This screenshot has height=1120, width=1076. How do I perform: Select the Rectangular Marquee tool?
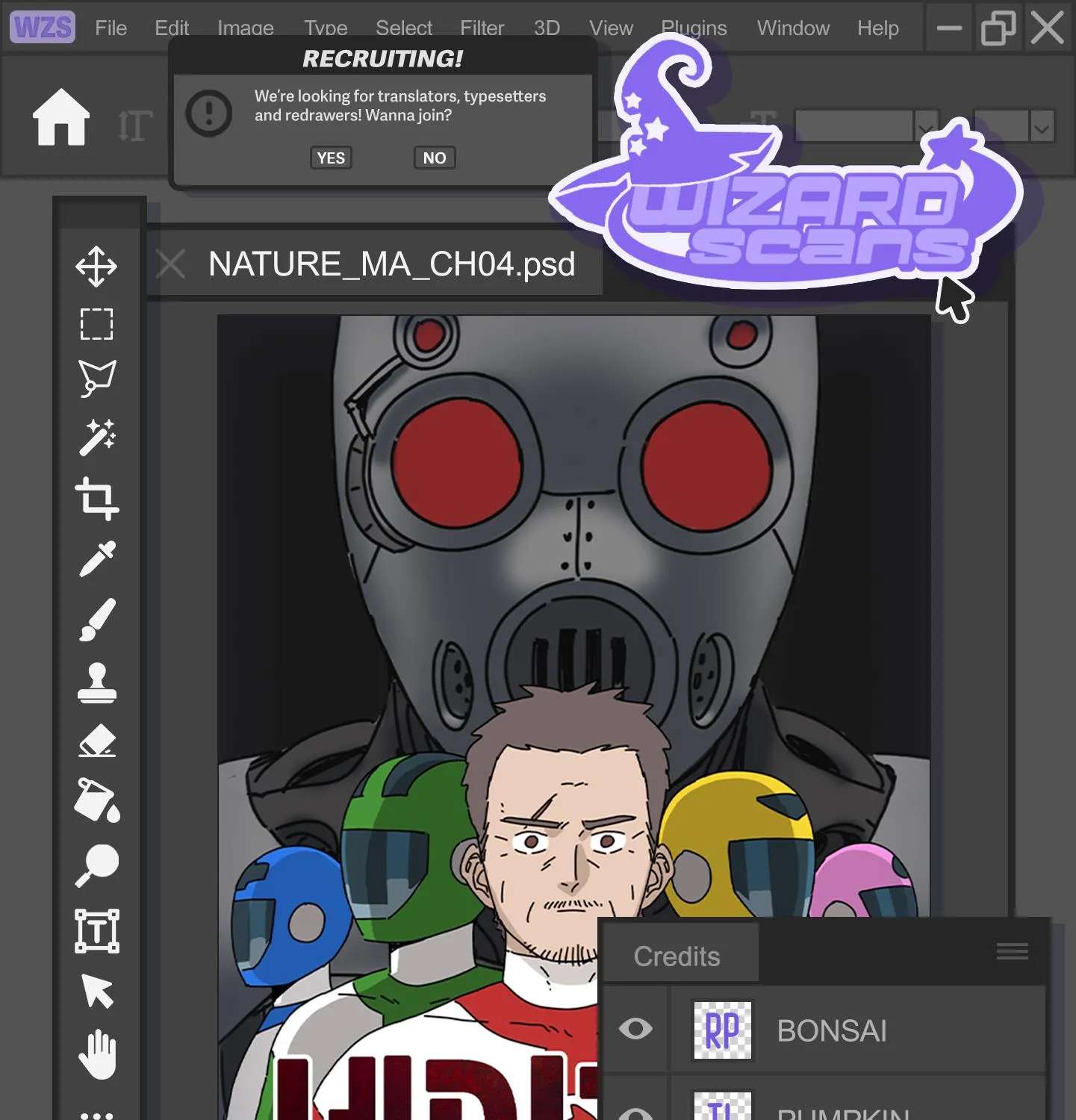click(97, 324)
